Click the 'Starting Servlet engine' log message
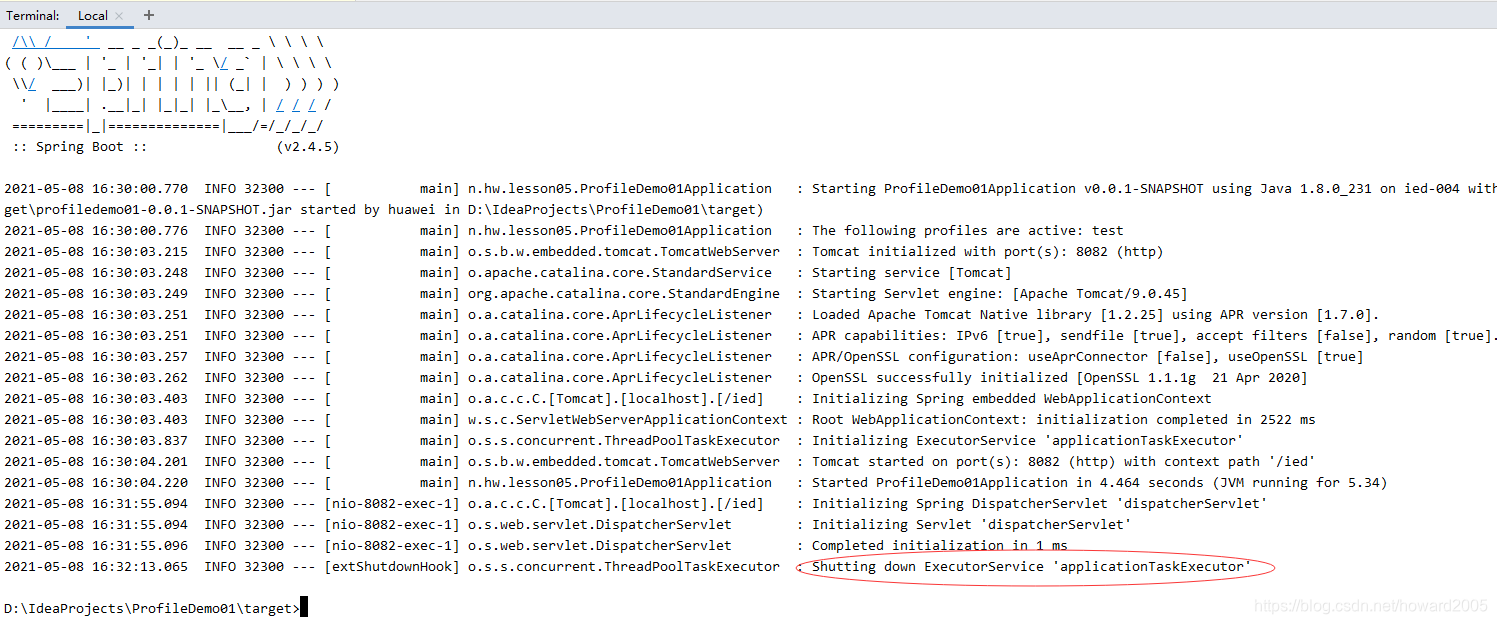Image resolution: width=1497 pixels, height=624 pixels. 1000,294
